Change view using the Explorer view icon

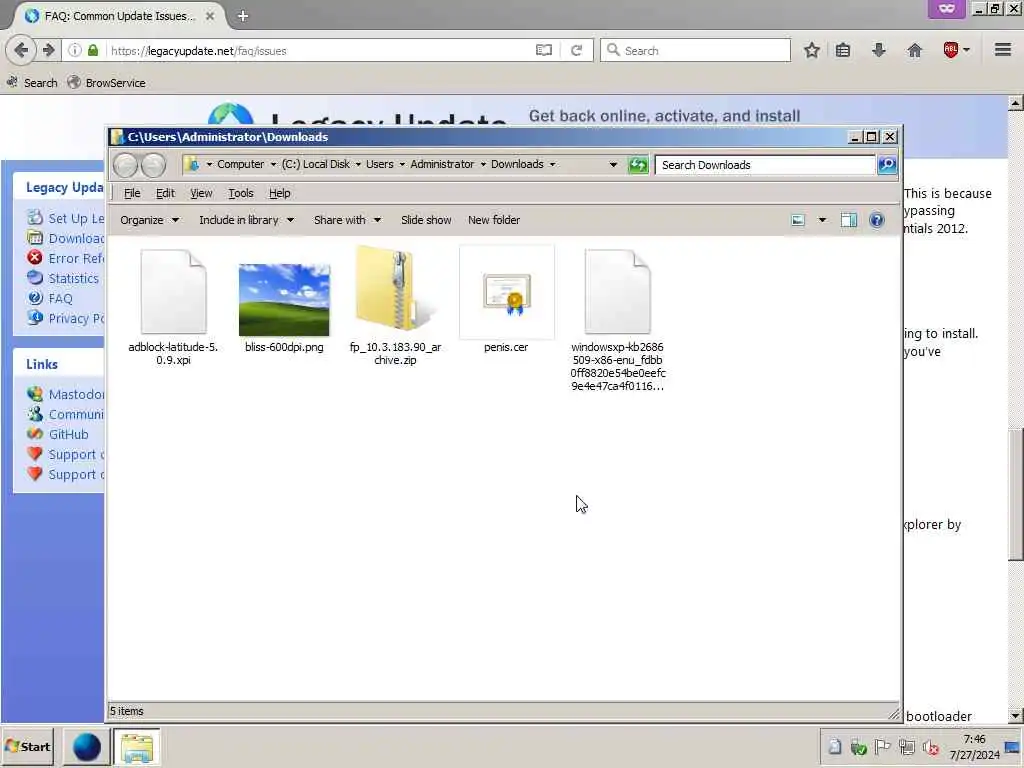(798, 220)
